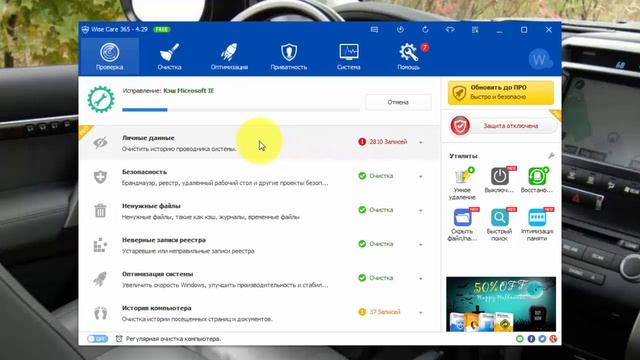Click the user avatar W icon
Viewport: 640px width, 360px height.
coord(540,60)
